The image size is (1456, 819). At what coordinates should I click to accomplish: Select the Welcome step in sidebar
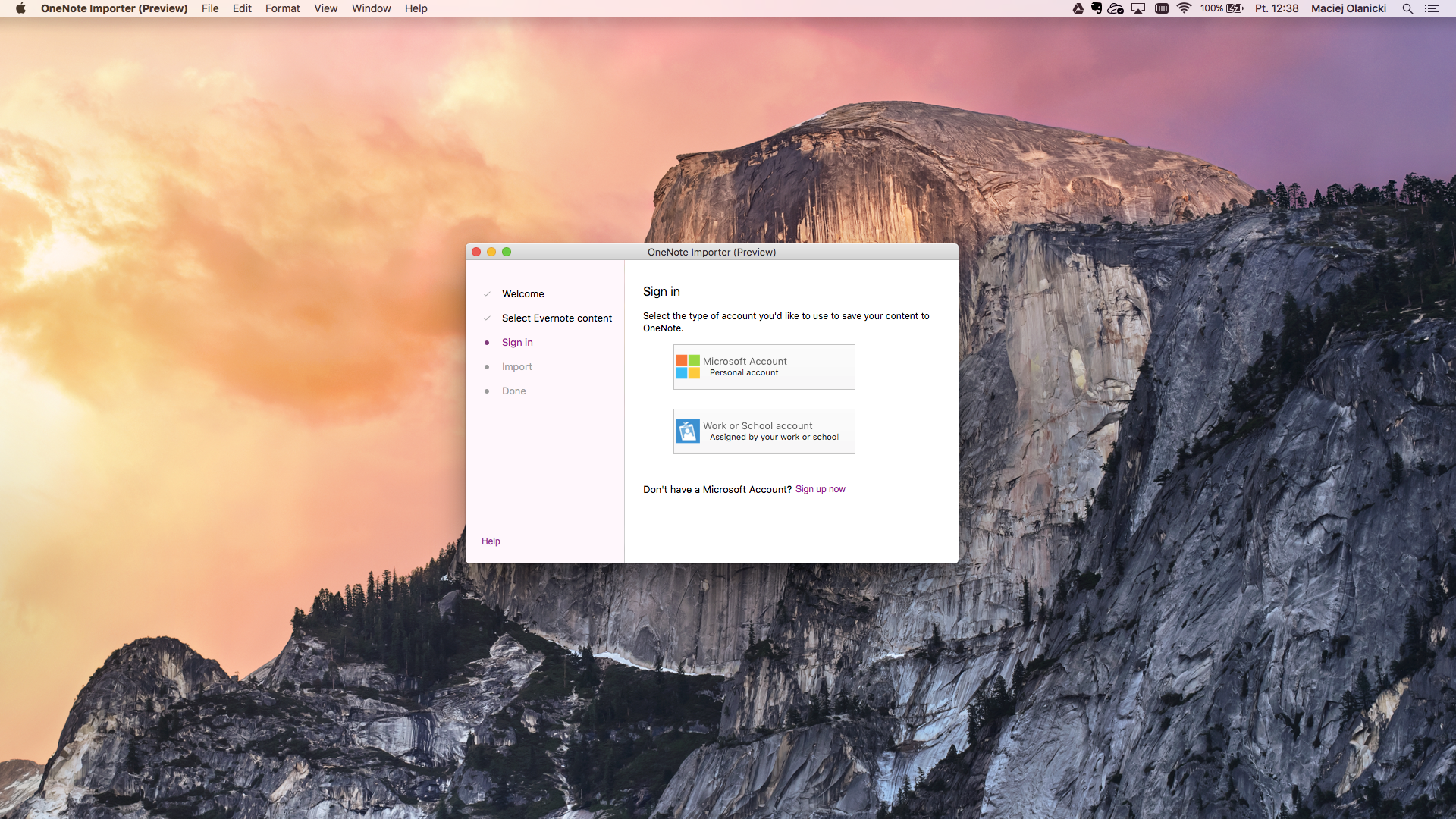click(522, 294)
